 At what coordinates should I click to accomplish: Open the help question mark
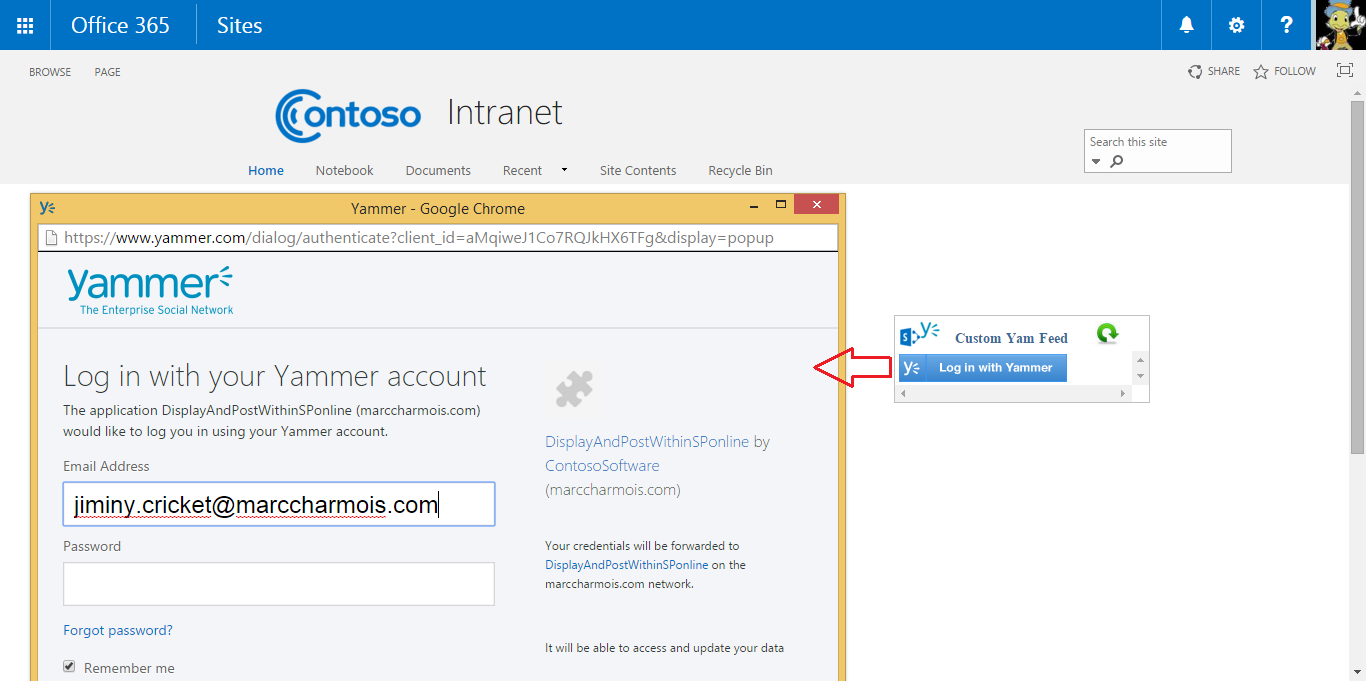coord(1287,25)
